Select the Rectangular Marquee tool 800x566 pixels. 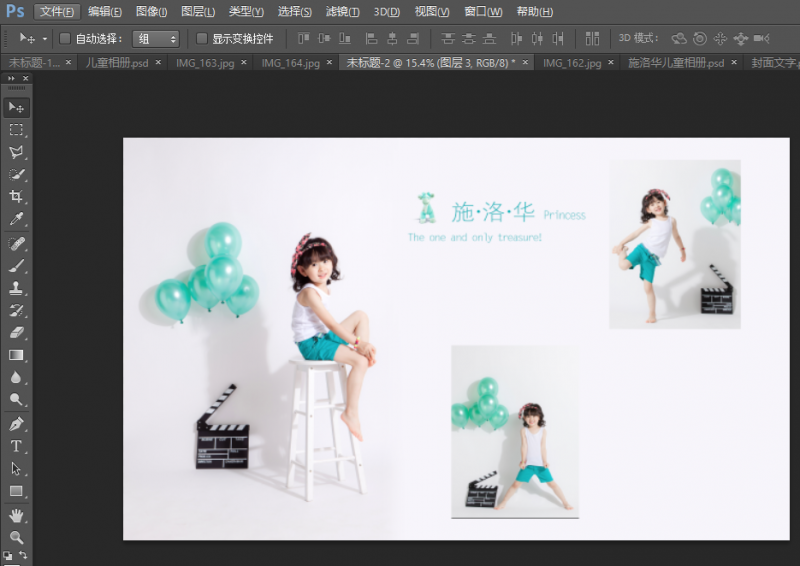[16, 130]
